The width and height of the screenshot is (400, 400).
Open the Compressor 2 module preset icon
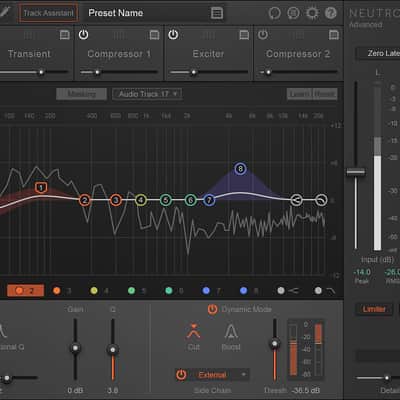334,35
